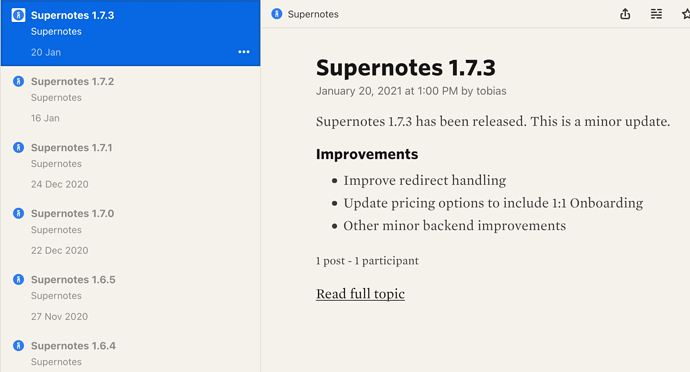Click the feed icon beside Supernotes 1.7.2
Screen dimensions: 690x372
click(18, 81)
